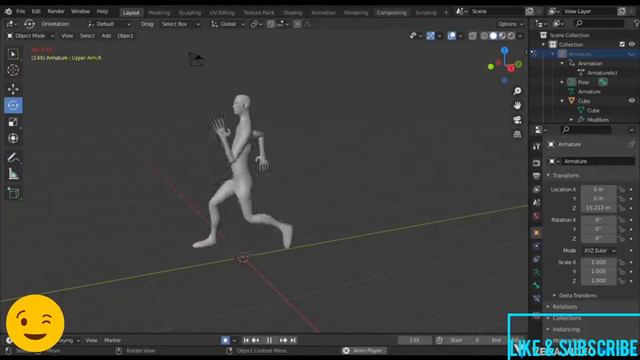Open View Layer properties tab
The width and height of the screenshot is (640, 360).
536,189
